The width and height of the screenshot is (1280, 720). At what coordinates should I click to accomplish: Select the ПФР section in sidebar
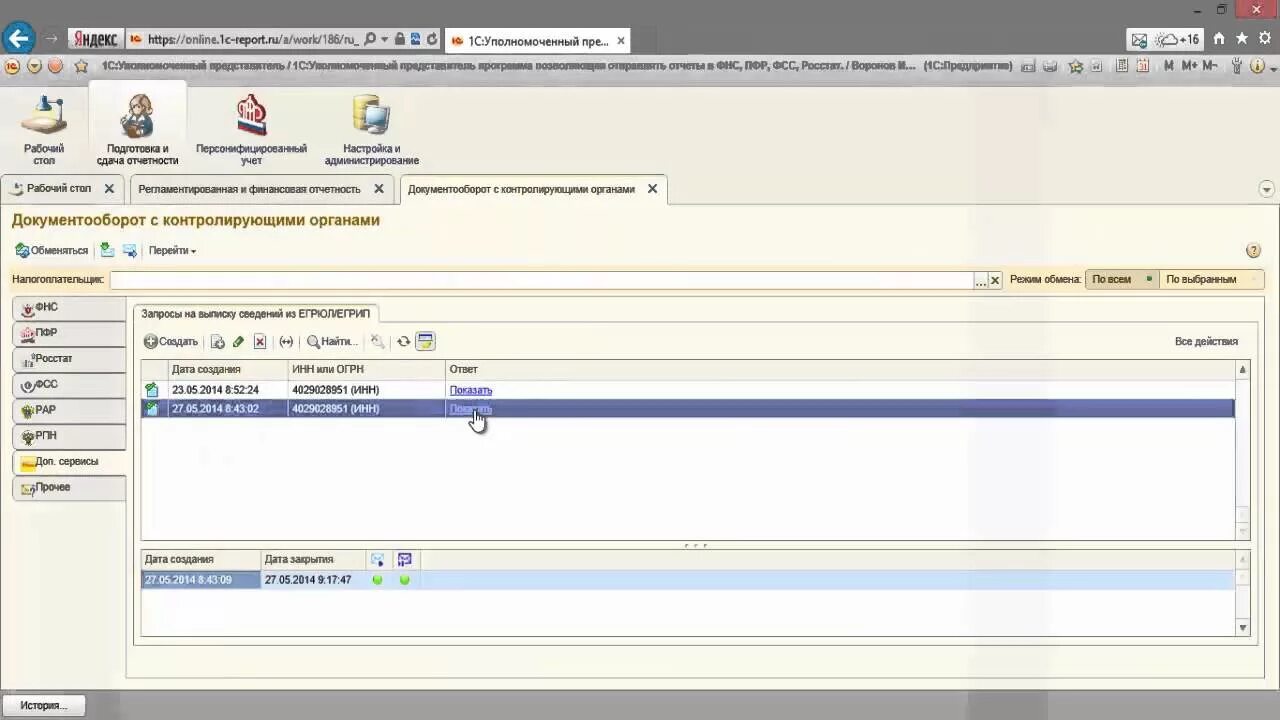click(69, 334)
